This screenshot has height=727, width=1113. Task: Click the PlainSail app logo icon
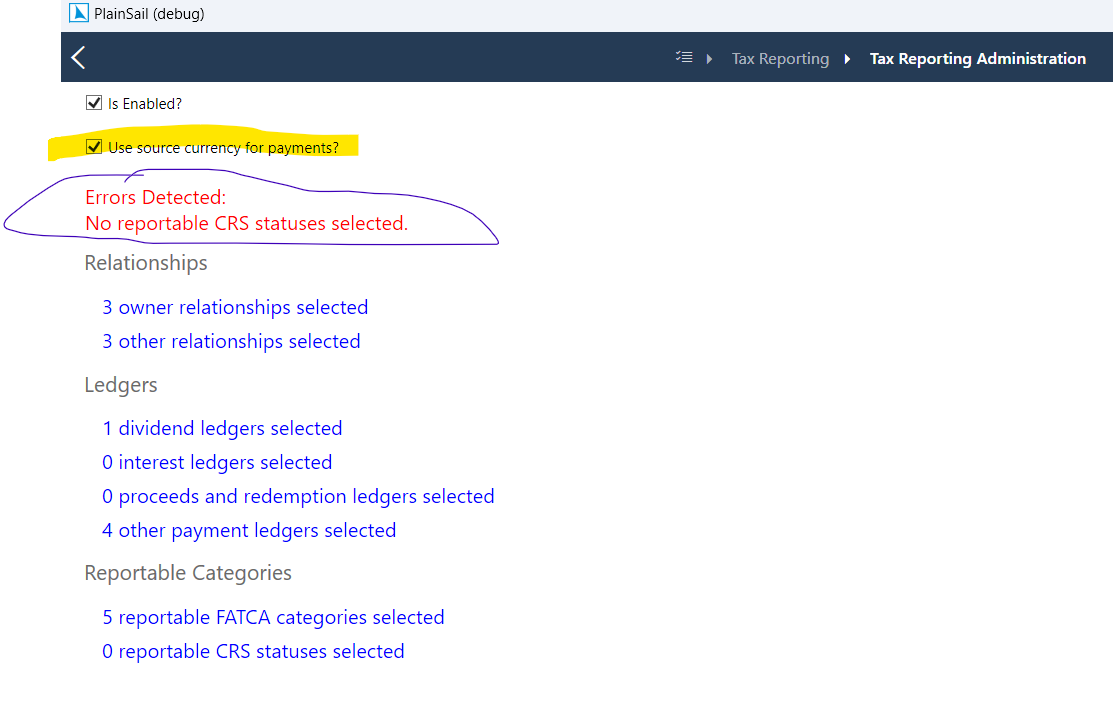point(79,13)
